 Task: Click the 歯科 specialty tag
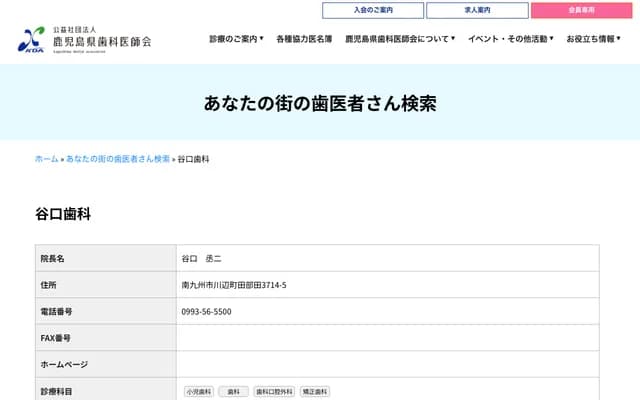tap(233, 391)
